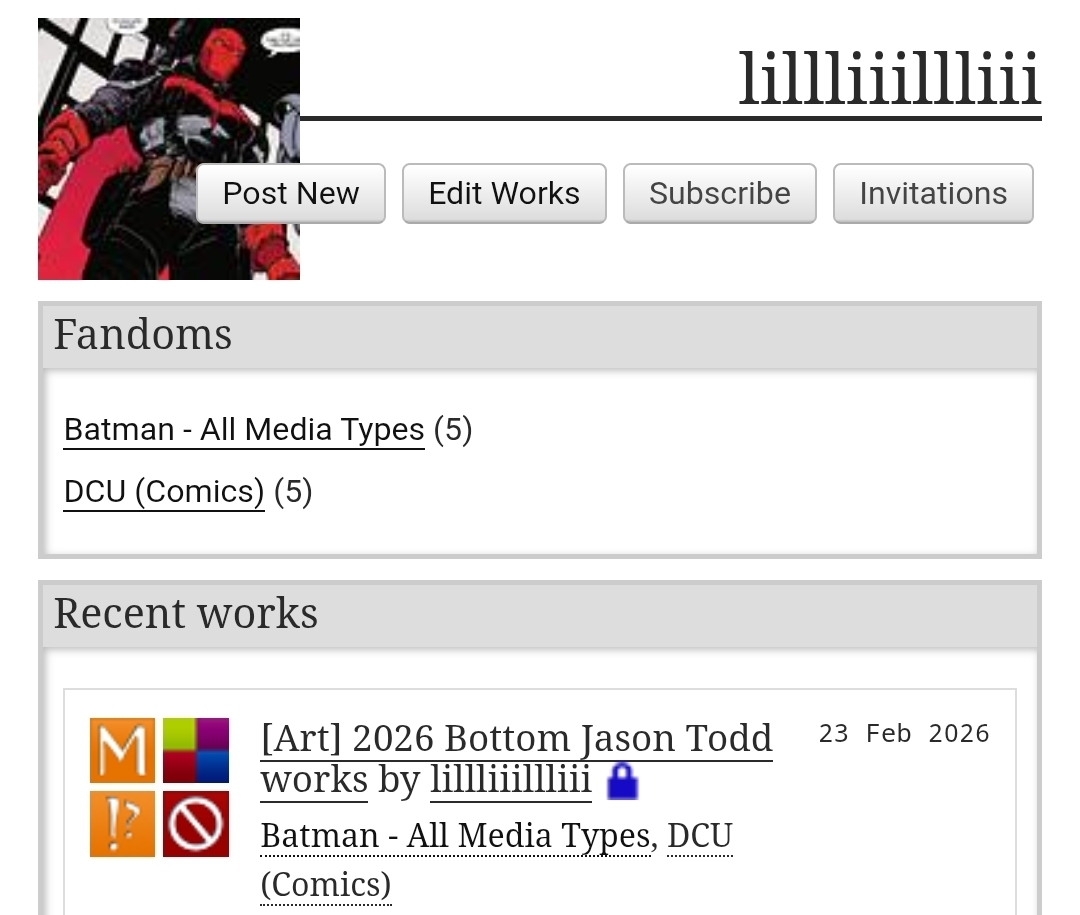Subscribe to this user

[720, 194]
